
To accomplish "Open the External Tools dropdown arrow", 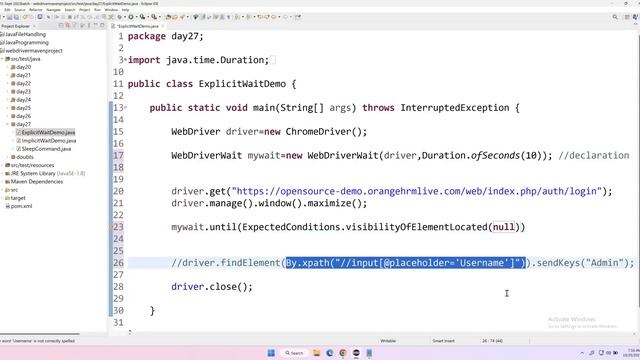I will [160, 17].
